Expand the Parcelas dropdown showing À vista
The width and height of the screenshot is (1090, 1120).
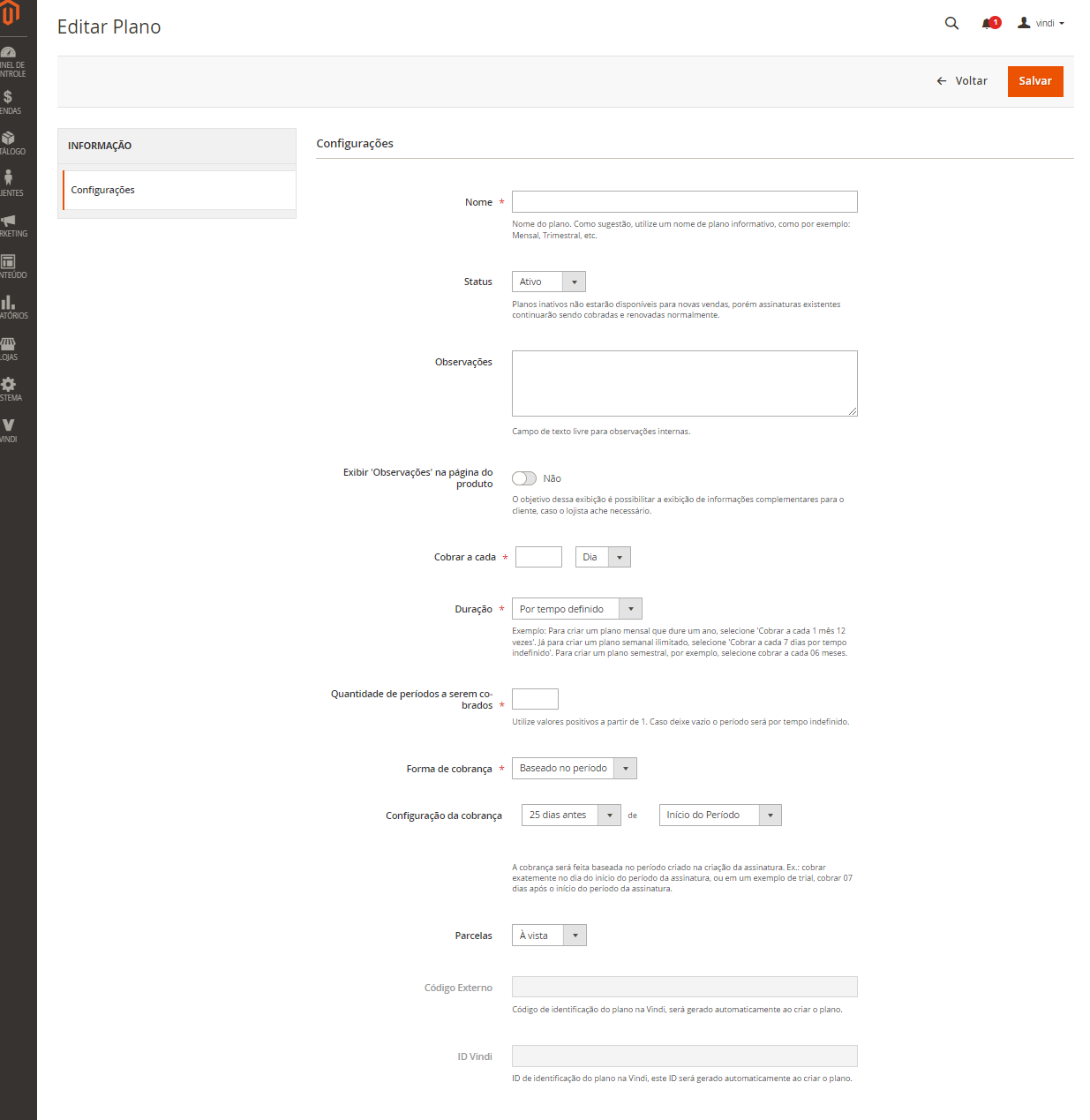coord(548,936)
